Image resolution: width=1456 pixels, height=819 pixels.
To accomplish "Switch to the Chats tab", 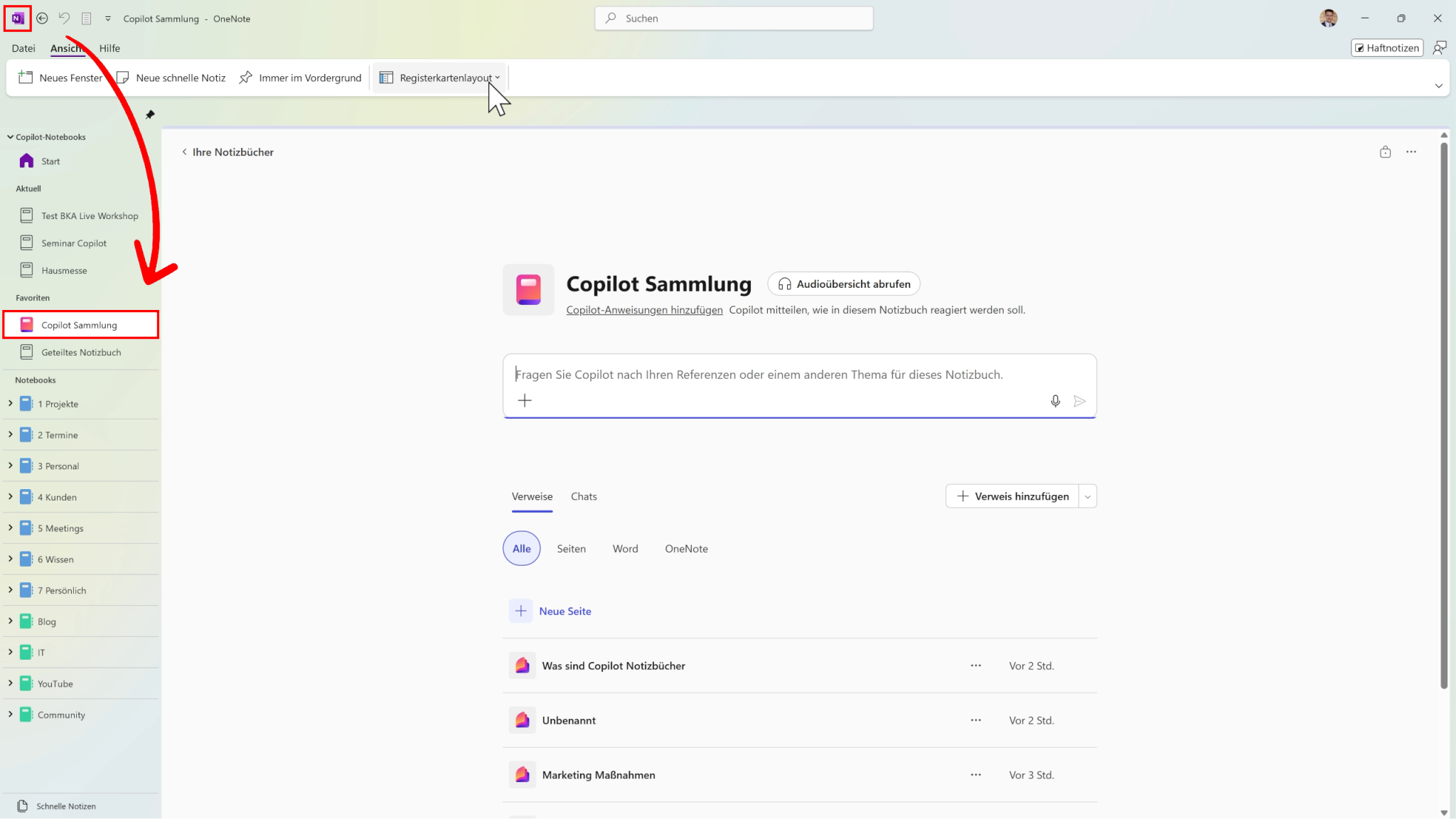I will (584, 496).
